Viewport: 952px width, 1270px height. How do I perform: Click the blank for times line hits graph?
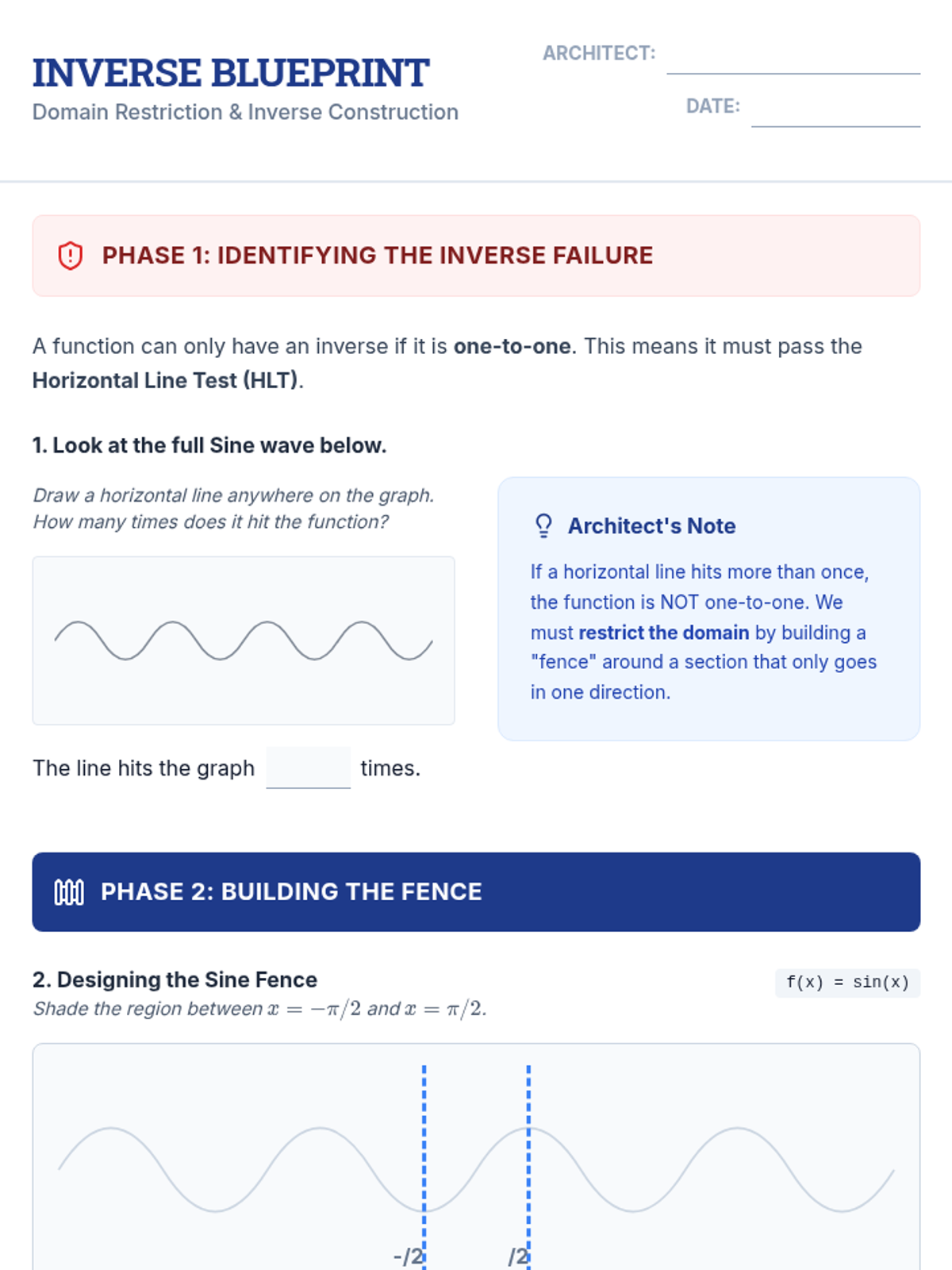coord(308,768)
